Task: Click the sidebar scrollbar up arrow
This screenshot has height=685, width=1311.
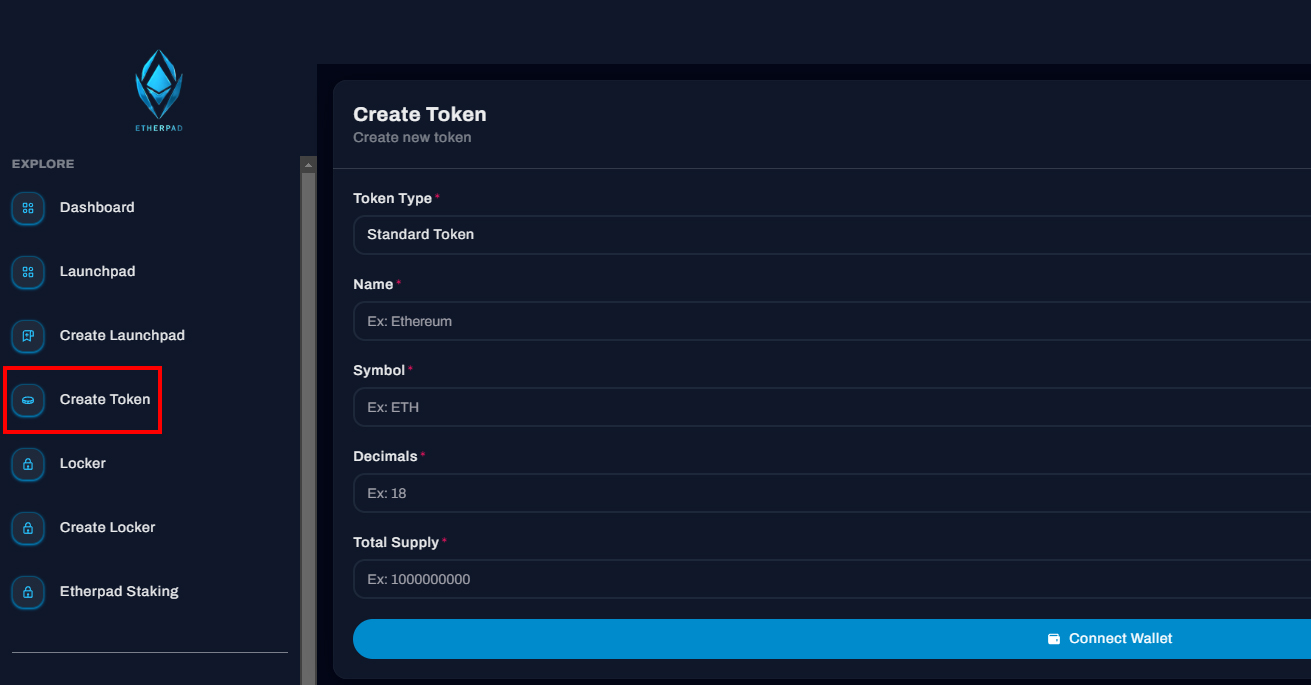Action: (308, 165)
